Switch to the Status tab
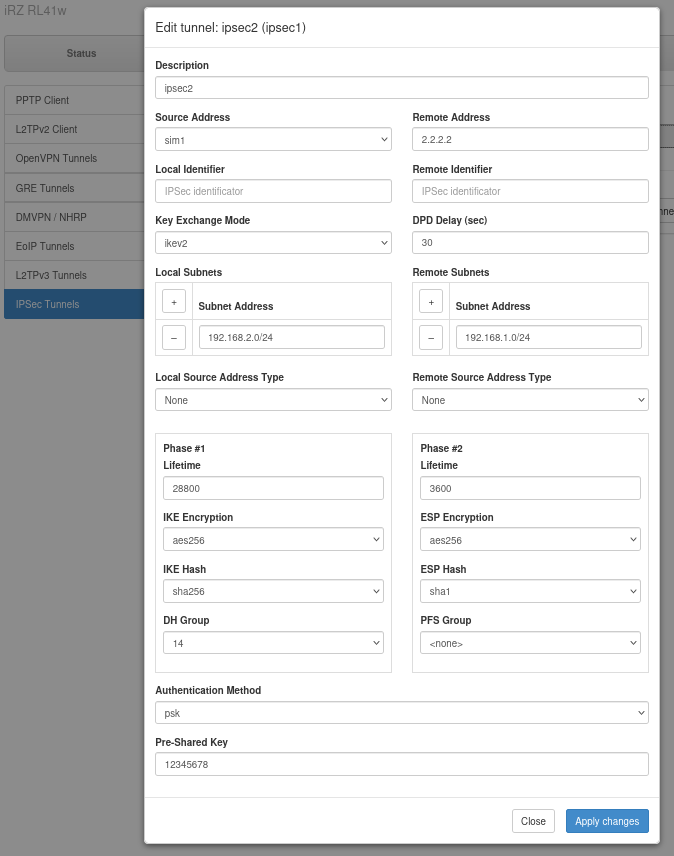This screenshot has width=674, height=856. 80,53
